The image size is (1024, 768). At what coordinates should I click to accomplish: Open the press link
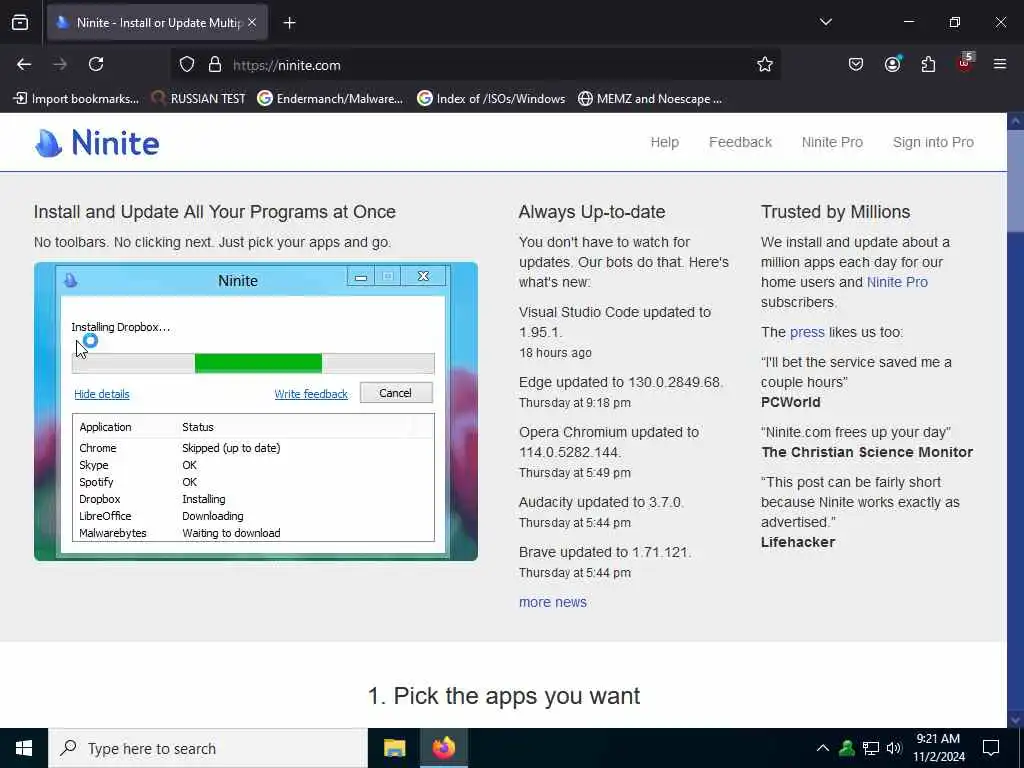[x=807, y=332]
